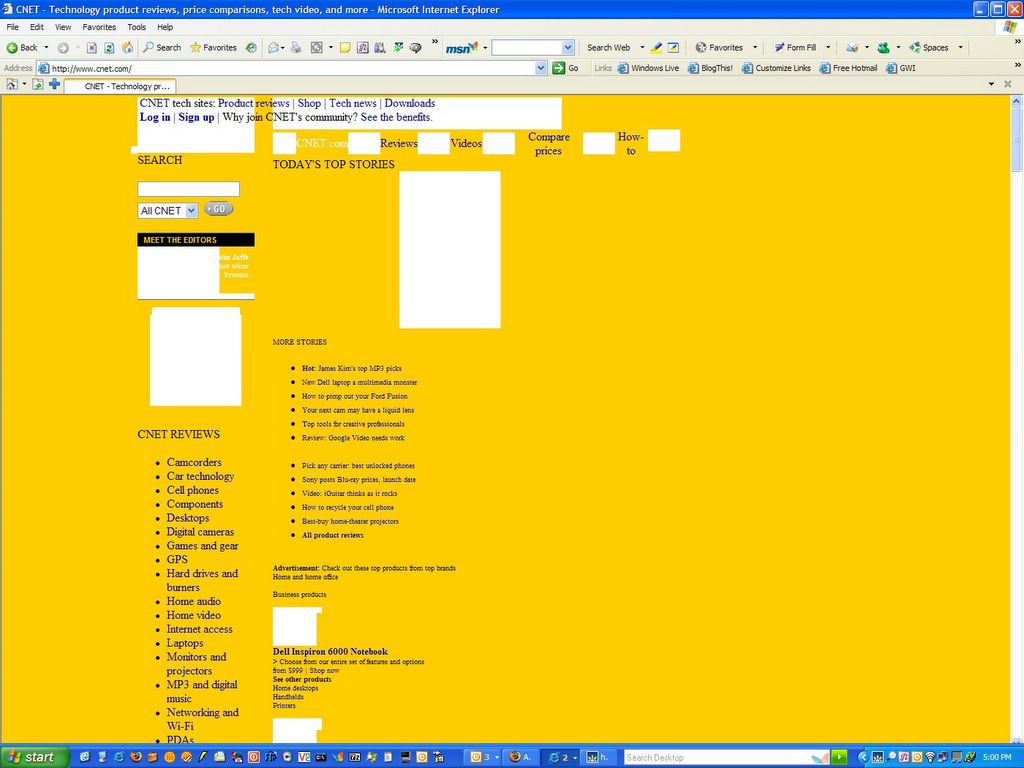Open the Edit menu
1024x768 pixels.
37,27
